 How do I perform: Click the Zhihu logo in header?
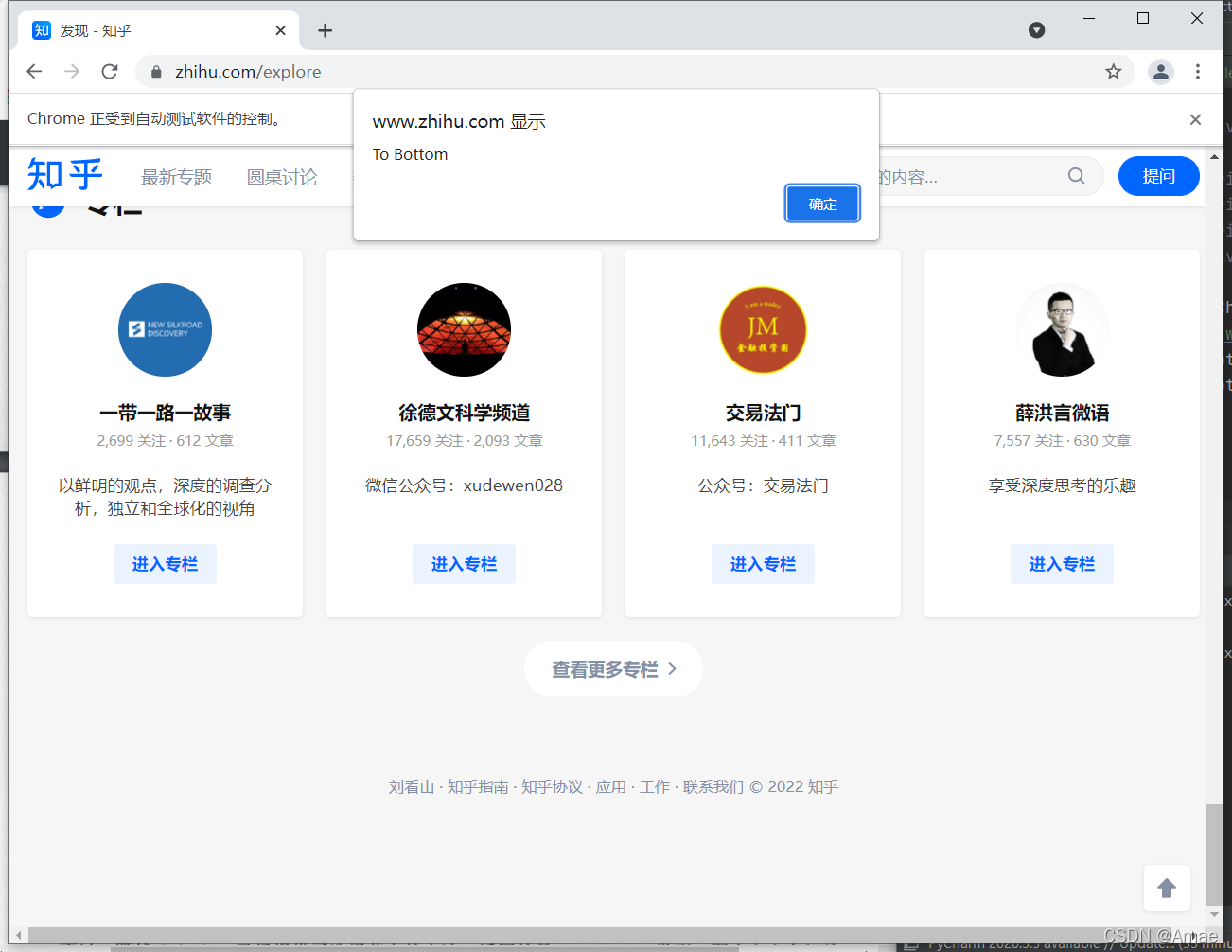[x=64, y=175]
